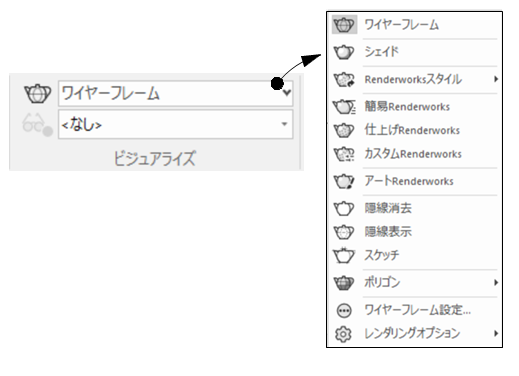Image resolution: width=519 pixels, height=376 pixels.
Task: Click the <なし> text in second field
Action: 82,125
